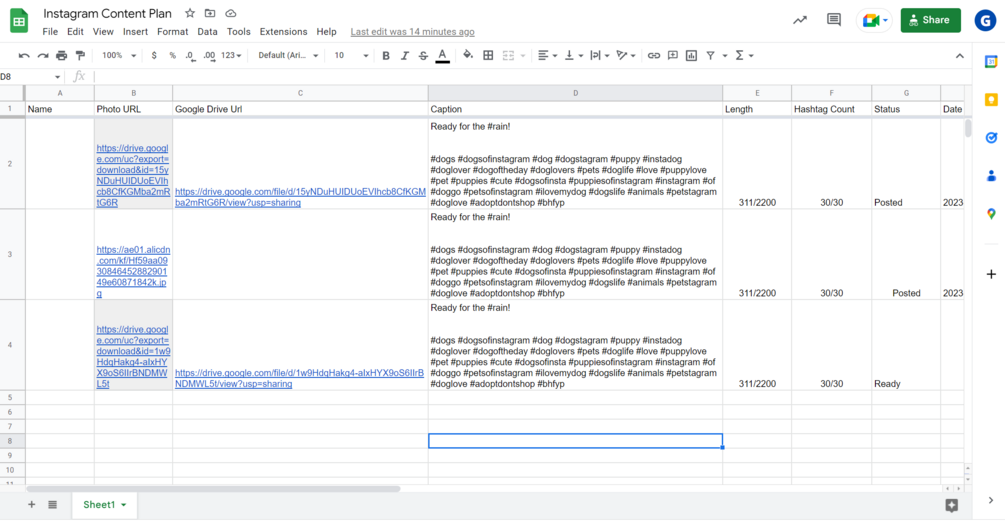Increase decimal places button
This screenshot has height=522, width=1005.
click(209, 56)
